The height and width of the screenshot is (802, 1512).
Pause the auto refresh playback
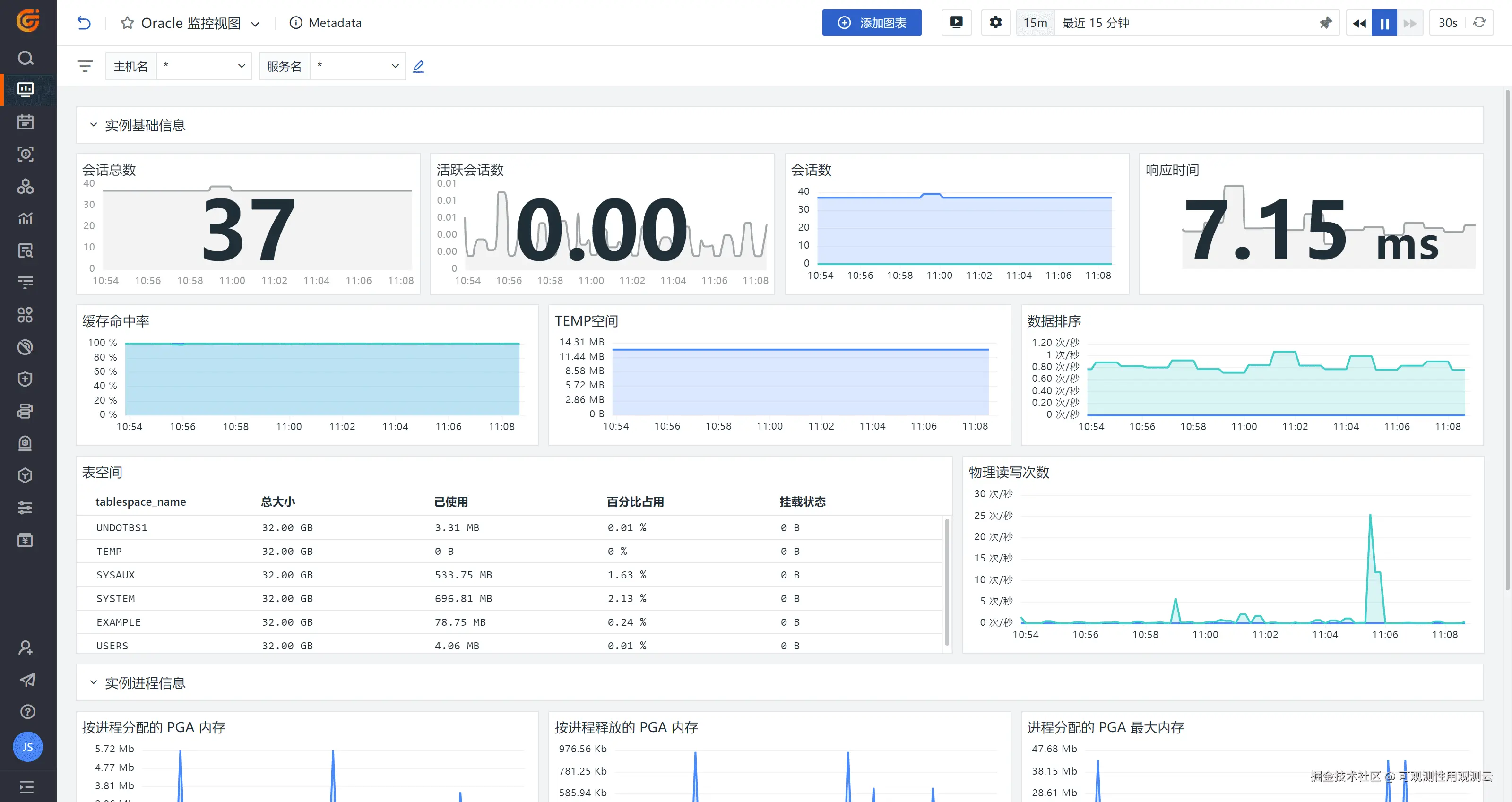tap(1384, 23)
